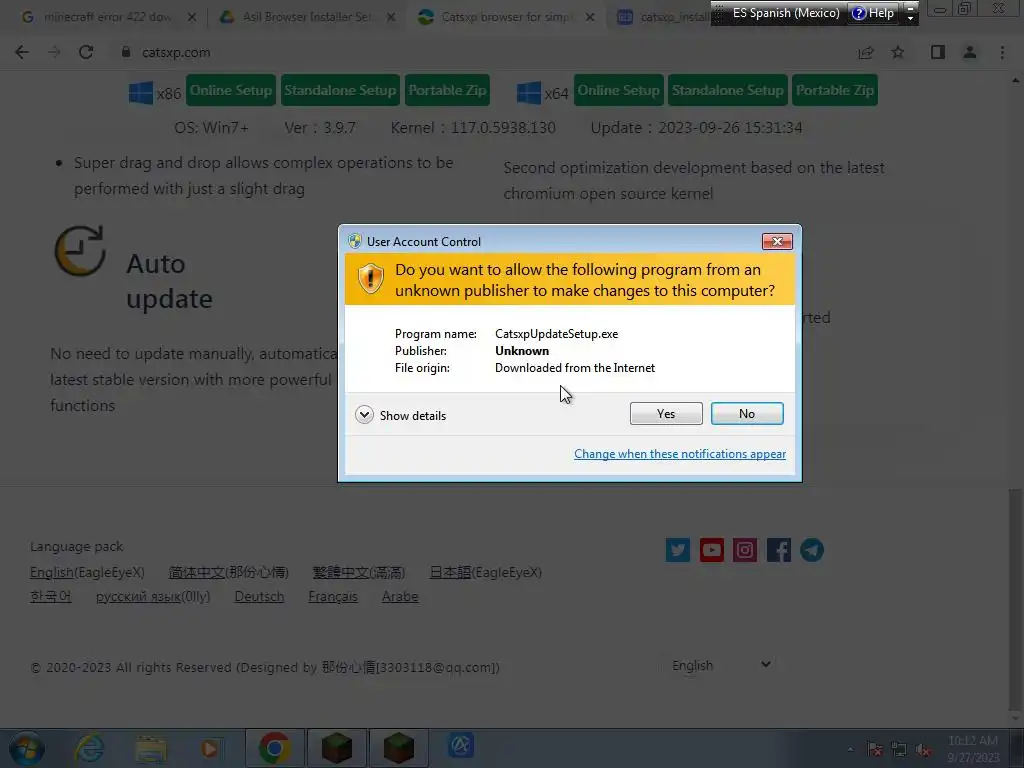Go forward in browser history

pos(54,52)
